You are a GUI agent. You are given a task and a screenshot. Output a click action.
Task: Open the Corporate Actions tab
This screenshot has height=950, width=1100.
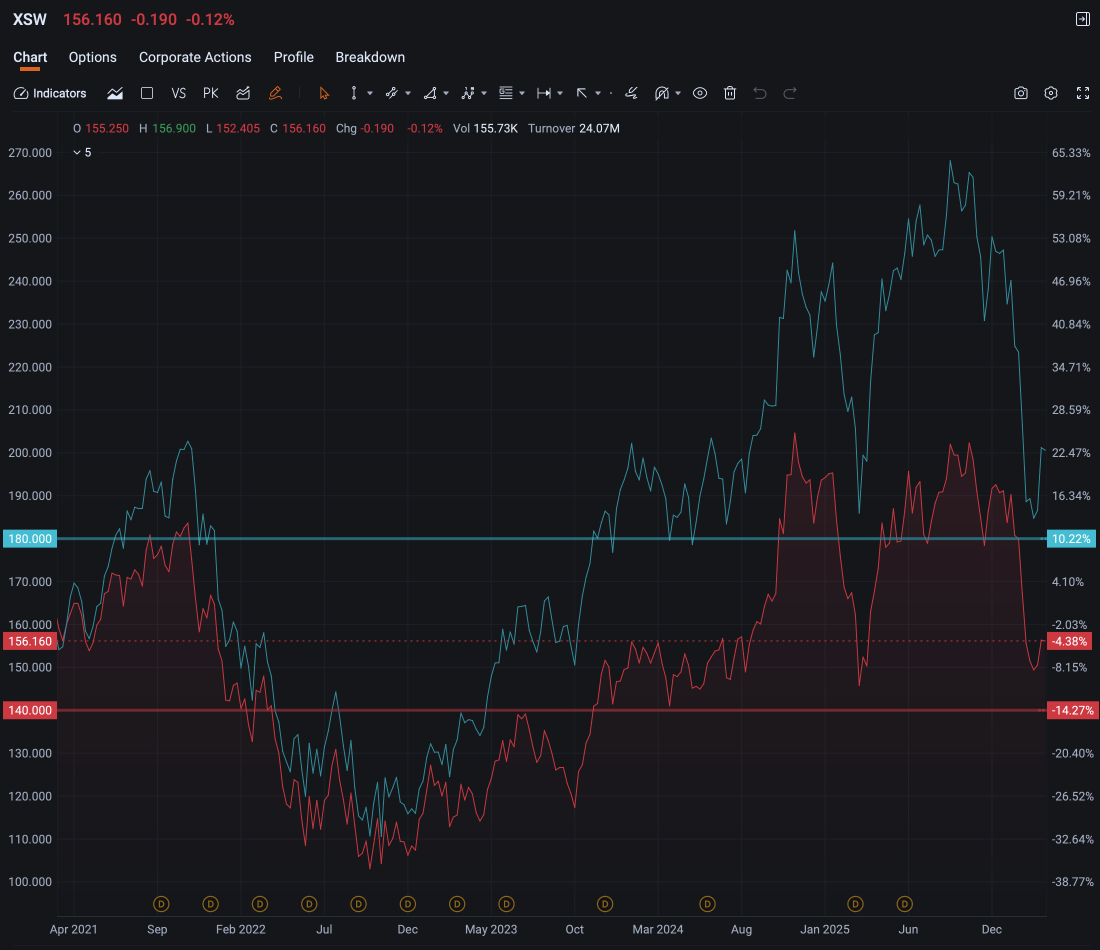tap(195, 57)
